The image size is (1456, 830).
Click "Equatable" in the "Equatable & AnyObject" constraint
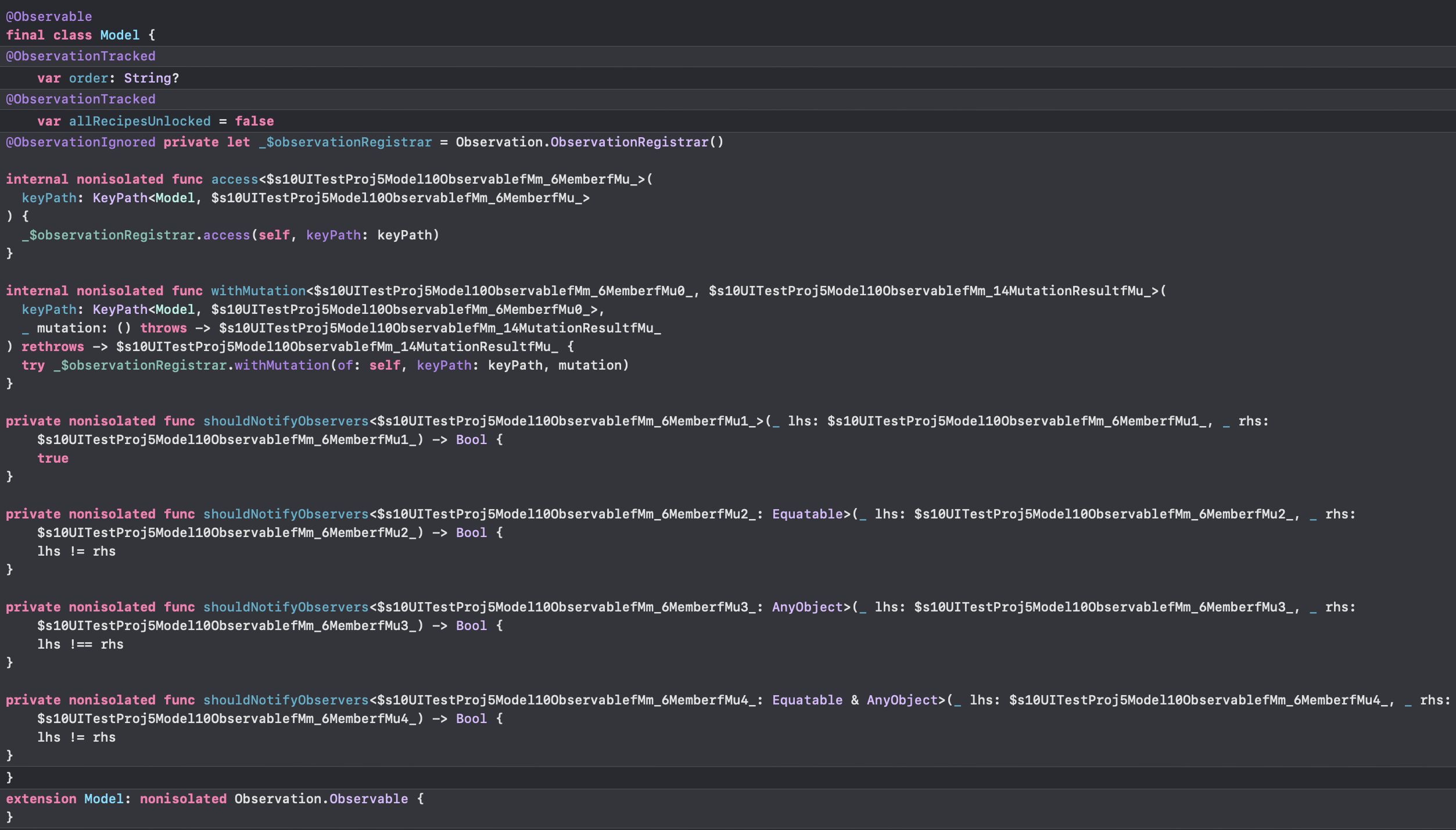tap(808, 700)
